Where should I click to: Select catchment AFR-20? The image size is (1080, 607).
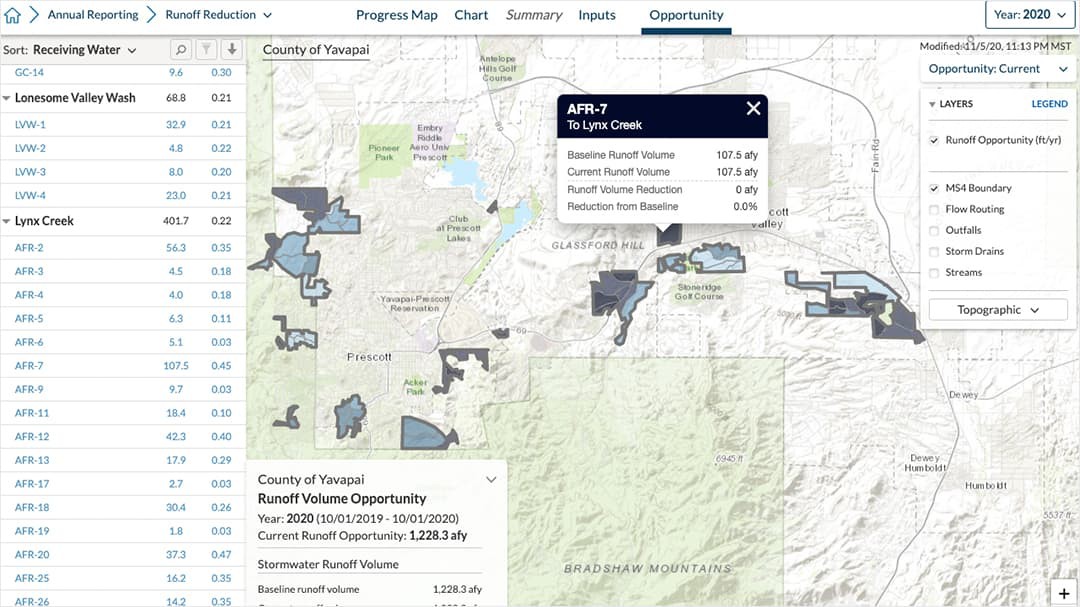(x=123, y=555)
